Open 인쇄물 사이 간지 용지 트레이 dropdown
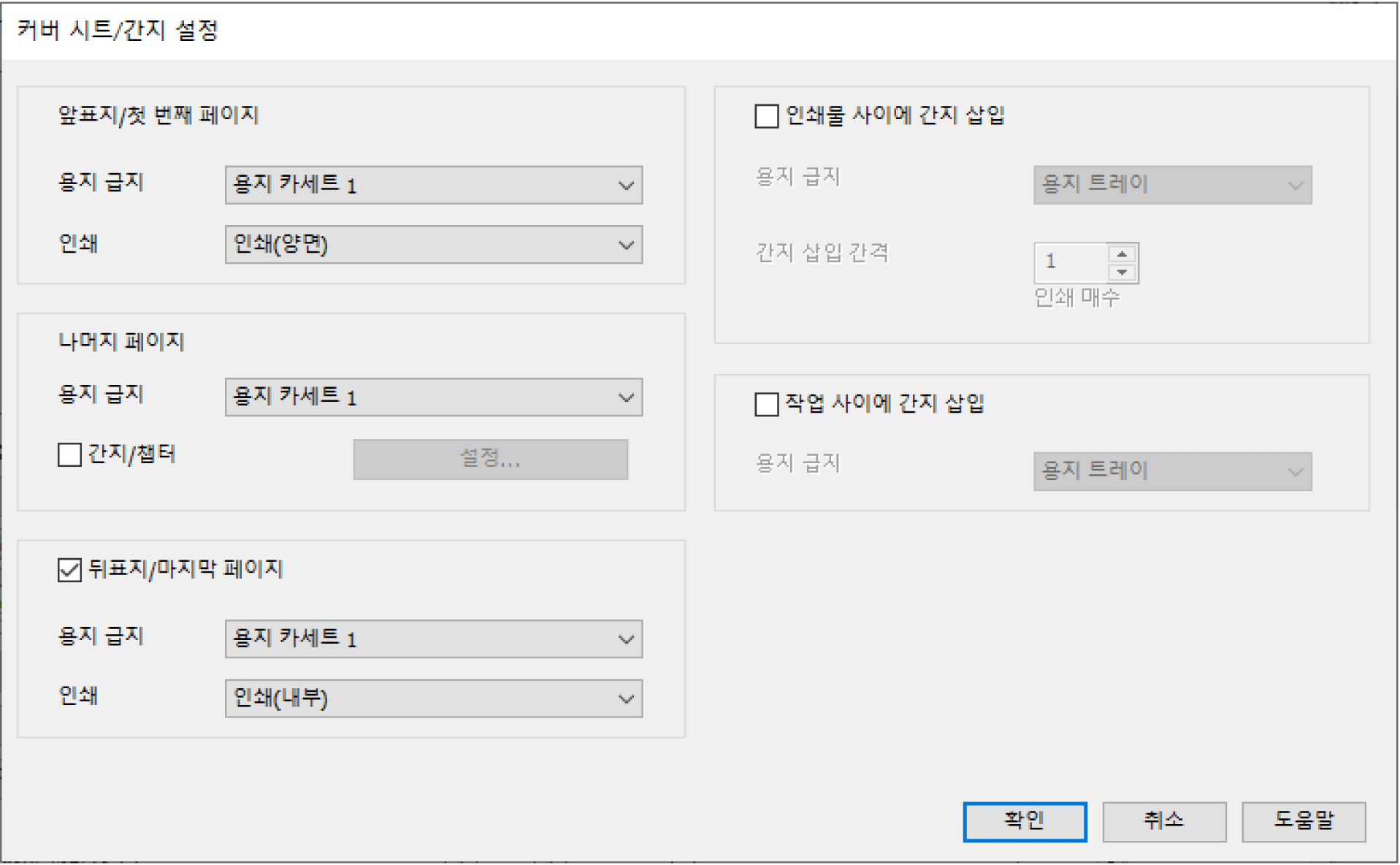The image size is (1400, 865). tap(1172, 185)
